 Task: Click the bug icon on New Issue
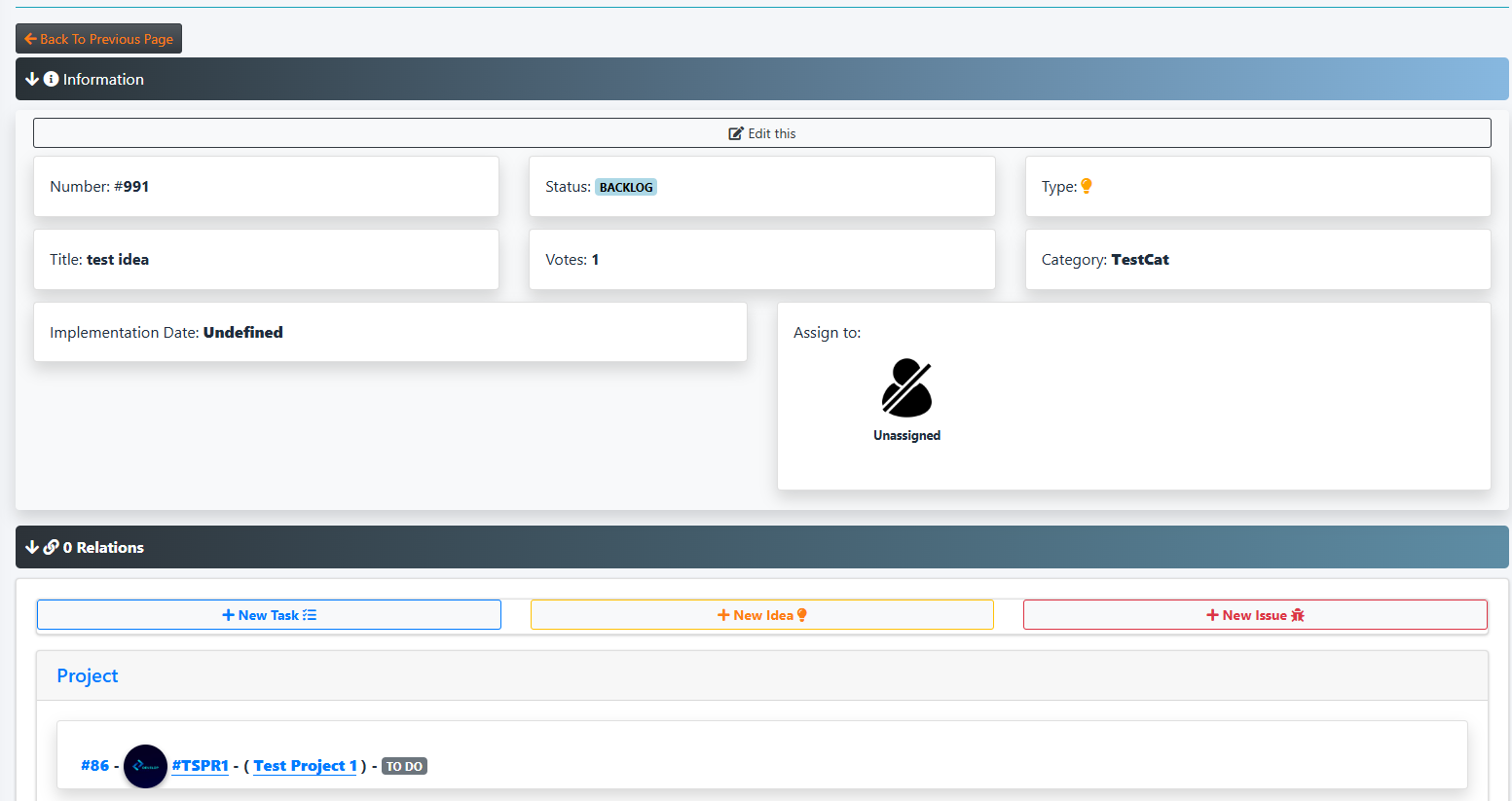tap(1298, 615)
